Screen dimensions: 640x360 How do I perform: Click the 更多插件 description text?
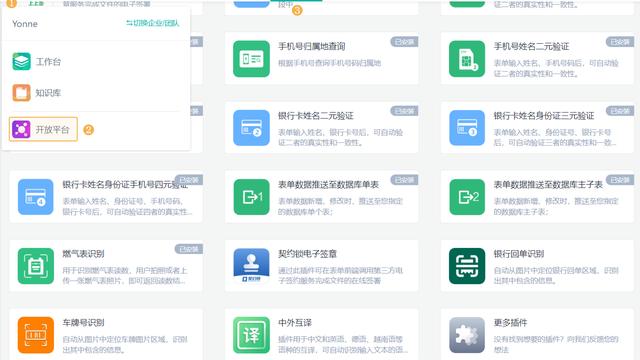coord(556,344)
